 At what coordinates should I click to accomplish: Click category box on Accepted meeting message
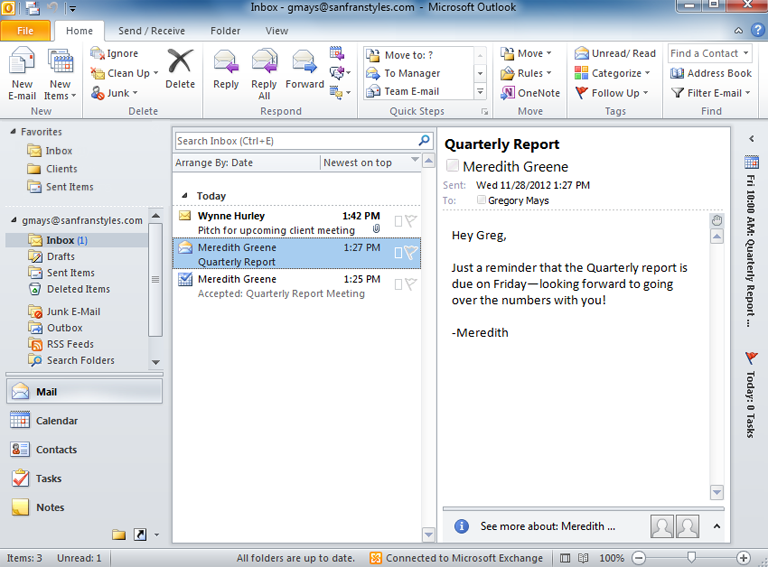coord(398,284)
